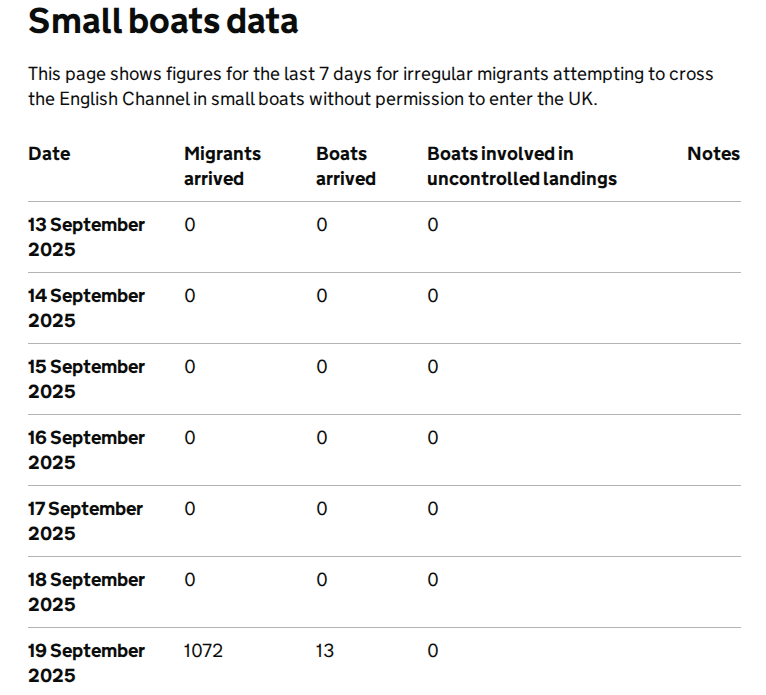Select the 13 September 2025 row label
Screen dimensions: 766x695
pyautogui.click(x=86, y=237)
